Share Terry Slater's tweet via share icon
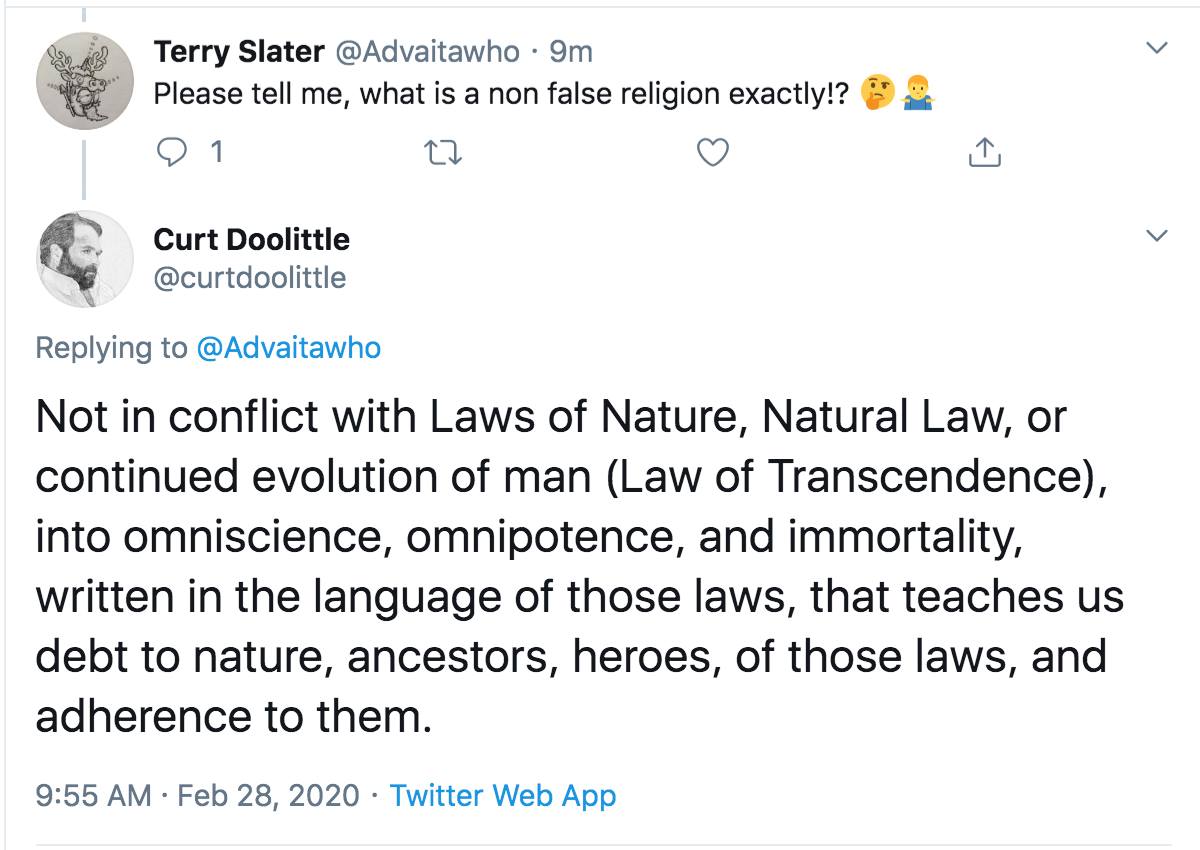 click(984, 152)
